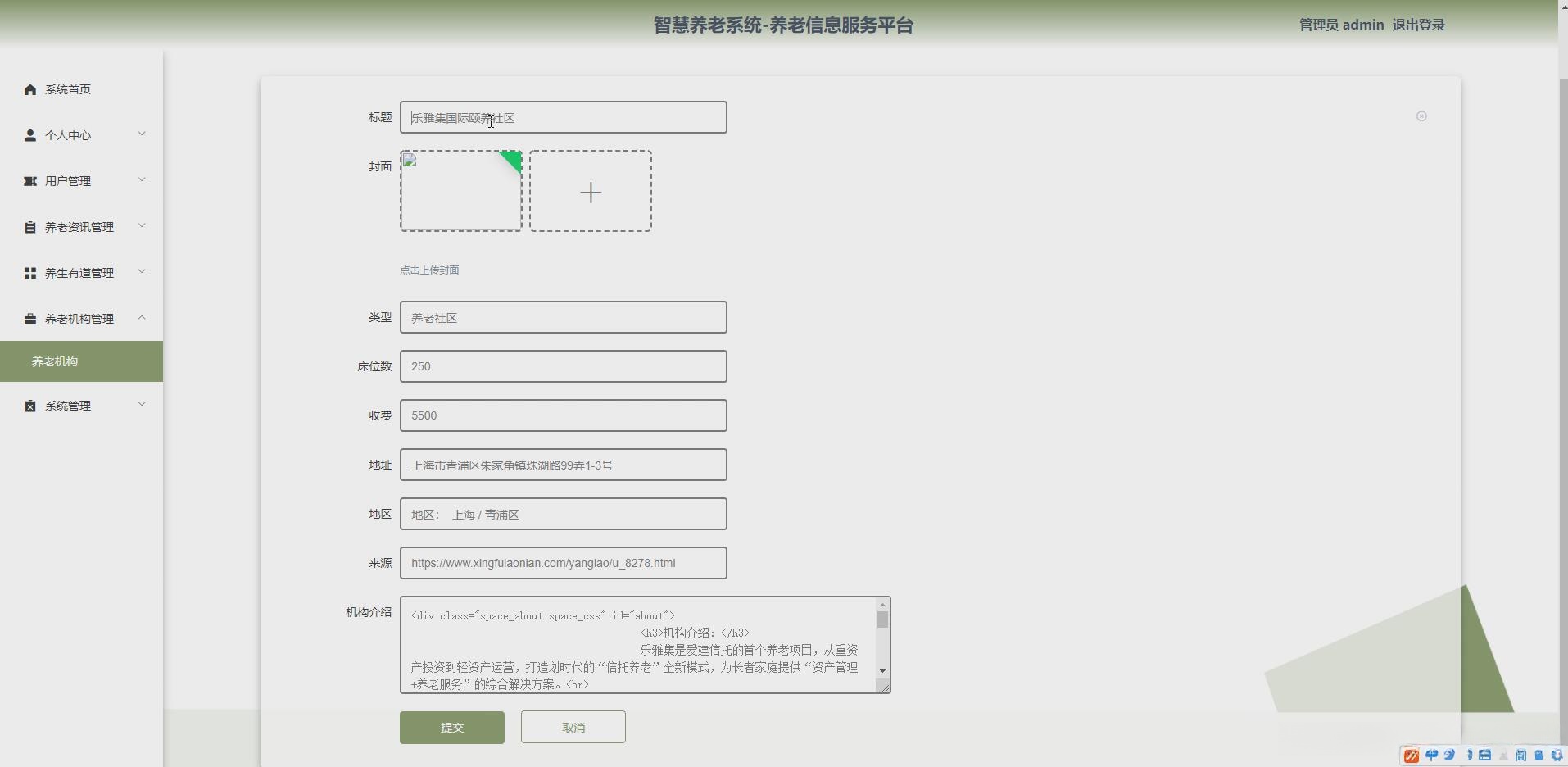Image resolution: width=1568 pixels, height=767 pixels.
Task: Open 系统首页 from the sidebar
Action: (x=67, y=89)
